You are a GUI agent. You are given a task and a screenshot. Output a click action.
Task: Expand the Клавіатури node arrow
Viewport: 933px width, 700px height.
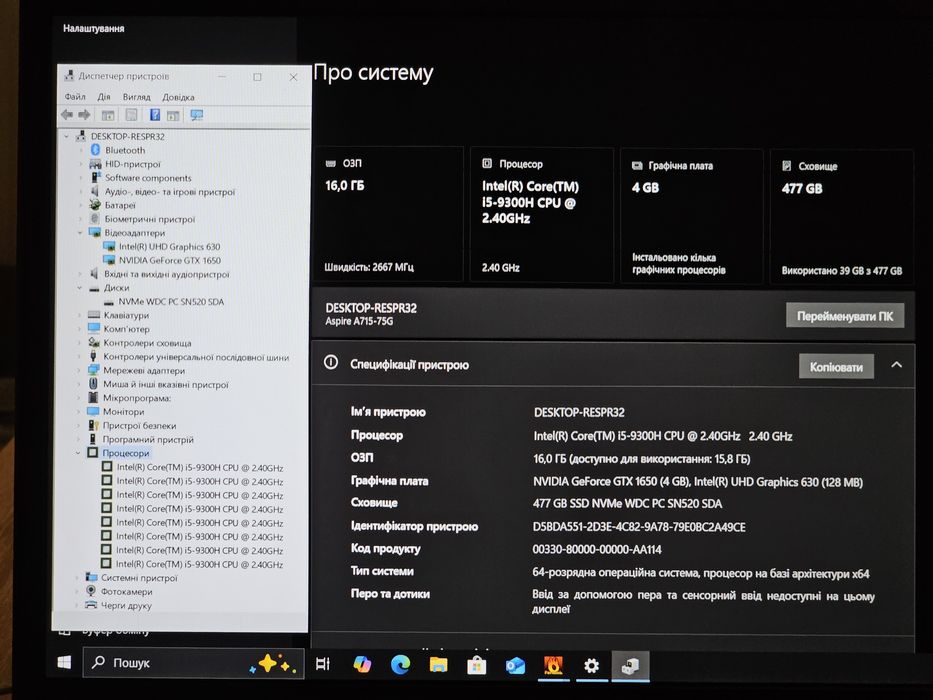pyautogui.click(x=80, y=315)
